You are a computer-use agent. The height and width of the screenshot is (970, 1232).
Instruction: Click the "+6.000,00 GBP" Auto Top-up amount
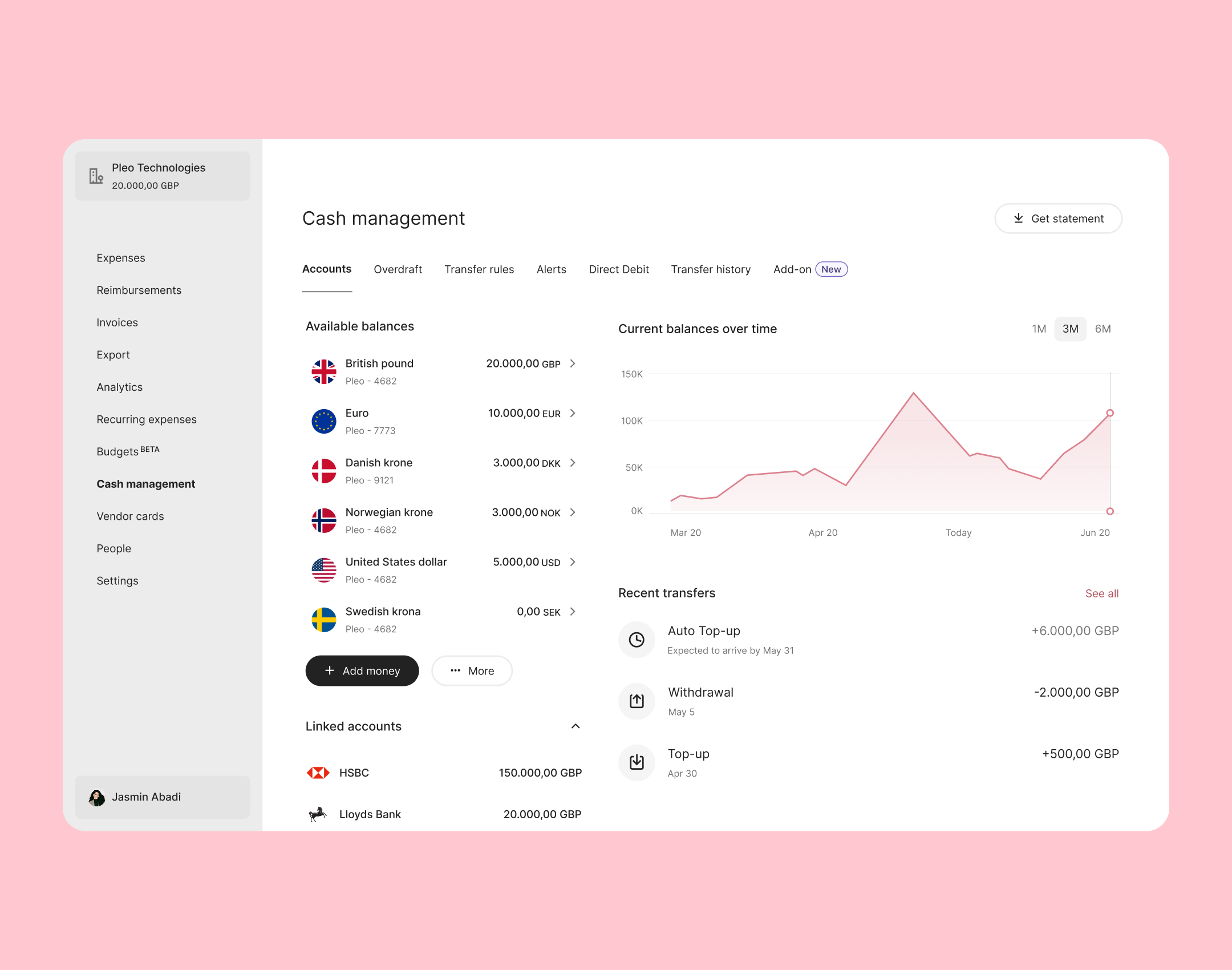coord(1075,631)
